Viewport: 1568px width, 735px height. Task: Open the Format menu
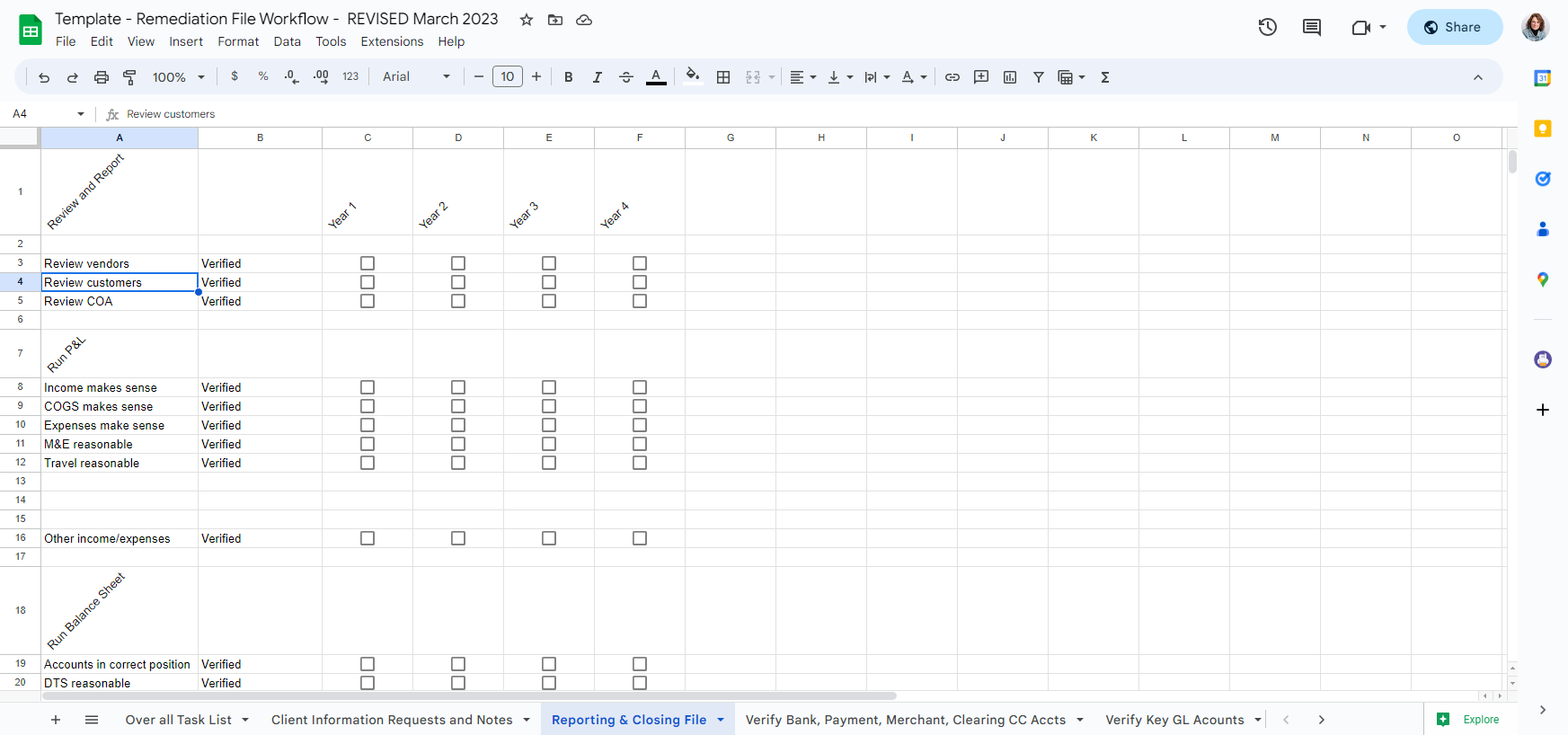pyautogui.click(x=238, y=41)
